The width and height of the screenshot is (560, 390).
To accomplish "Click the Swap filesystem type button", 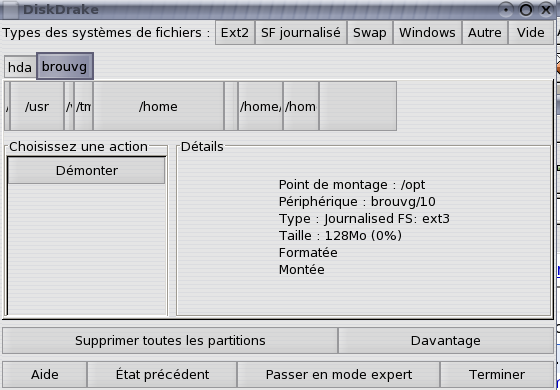I will 370,33.
